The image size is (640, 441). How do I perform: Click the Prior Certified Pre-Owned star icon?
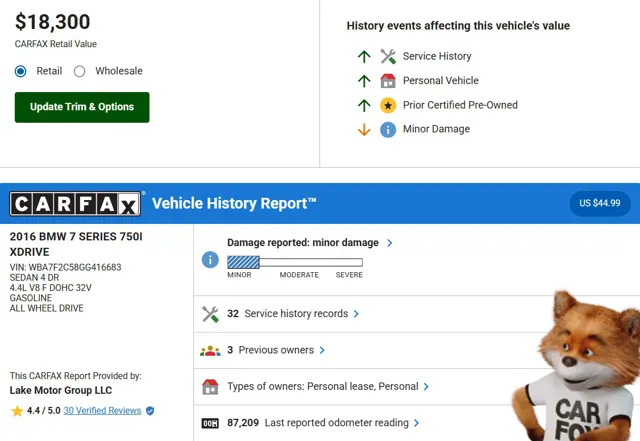click(x=388, y=105)
